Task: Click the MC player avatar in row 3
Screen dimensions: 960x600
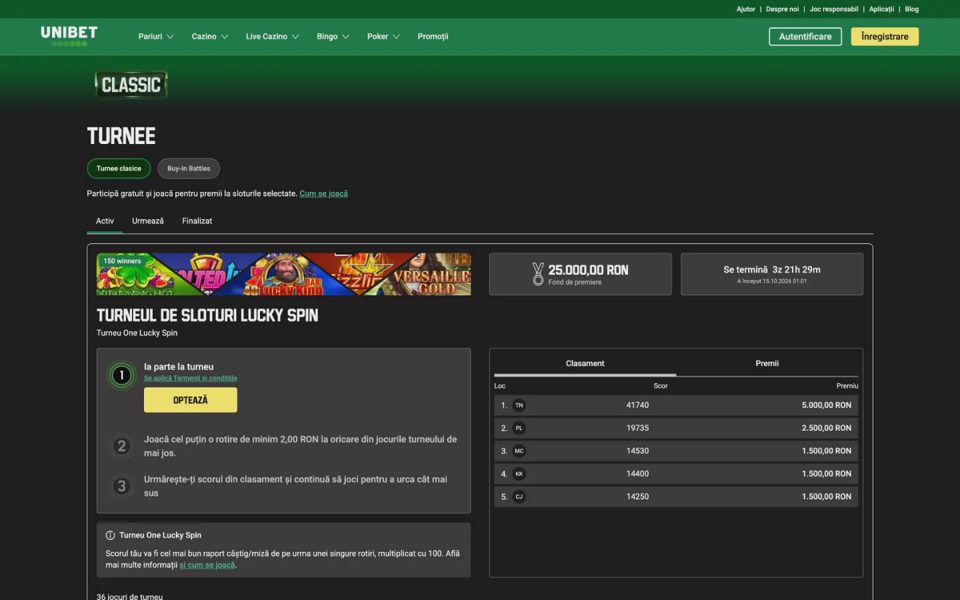Action: point(519,451)
